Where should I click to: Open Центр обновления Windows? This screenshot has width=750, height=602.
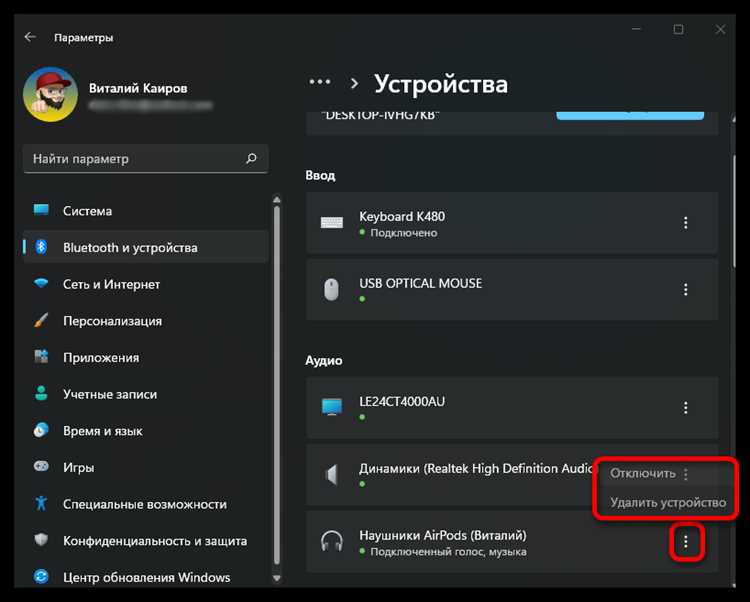coord(145,577)
